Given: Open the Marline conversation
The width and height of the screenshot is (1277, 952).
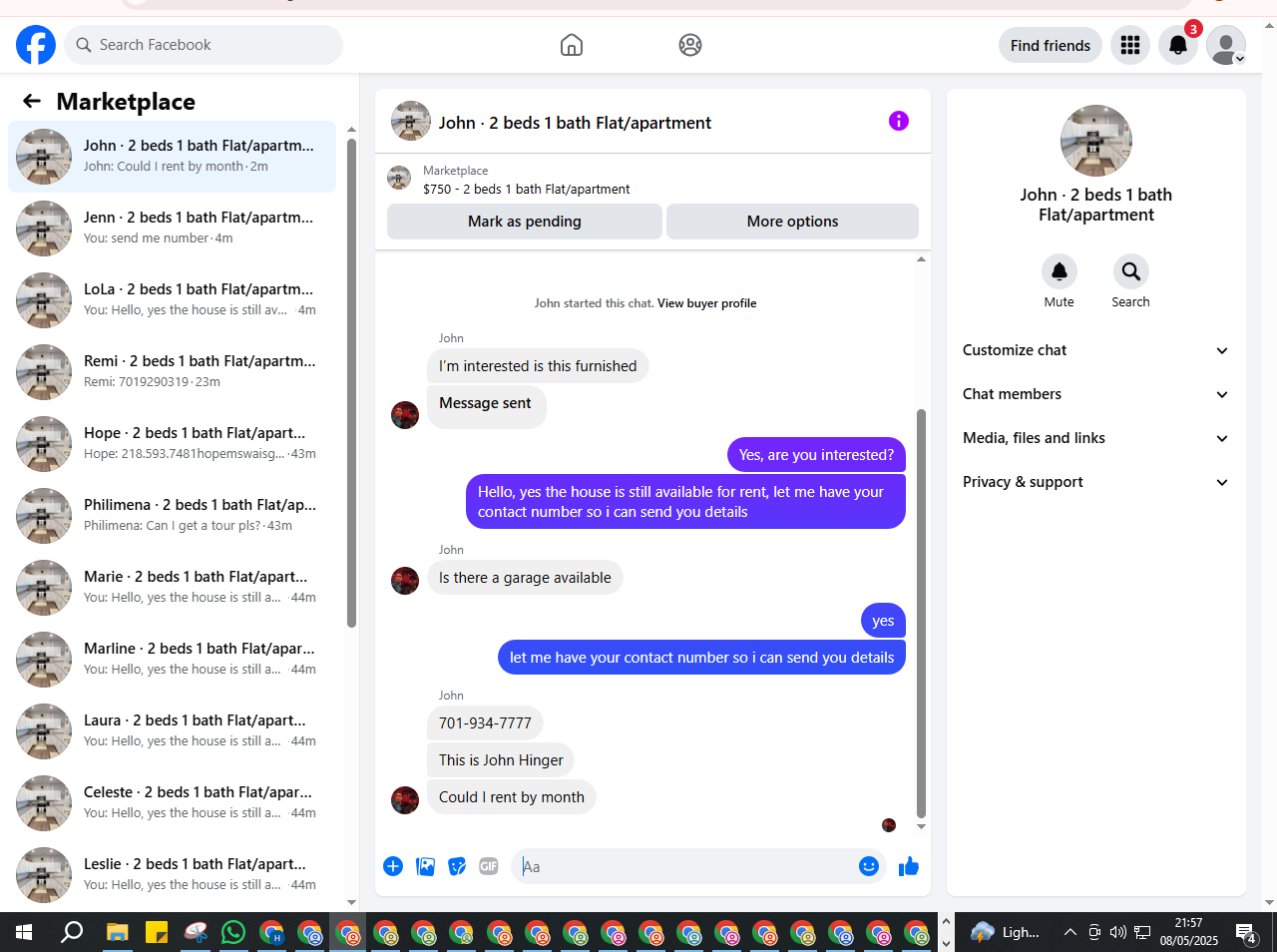Looking at the screenshot, I should point(172,660).
